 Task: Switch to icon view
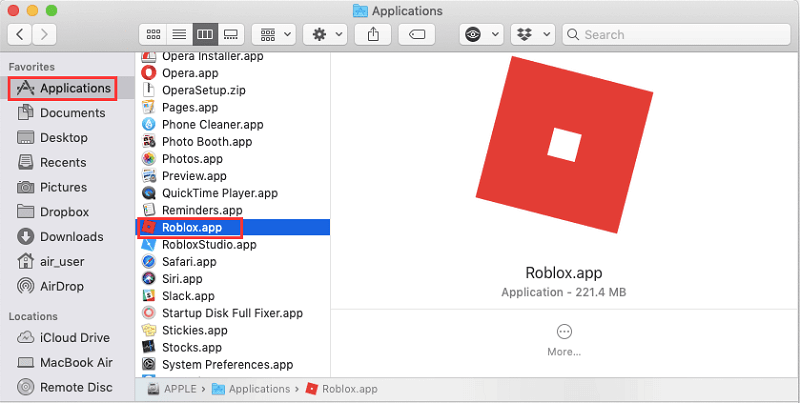[x=153, y=34]
